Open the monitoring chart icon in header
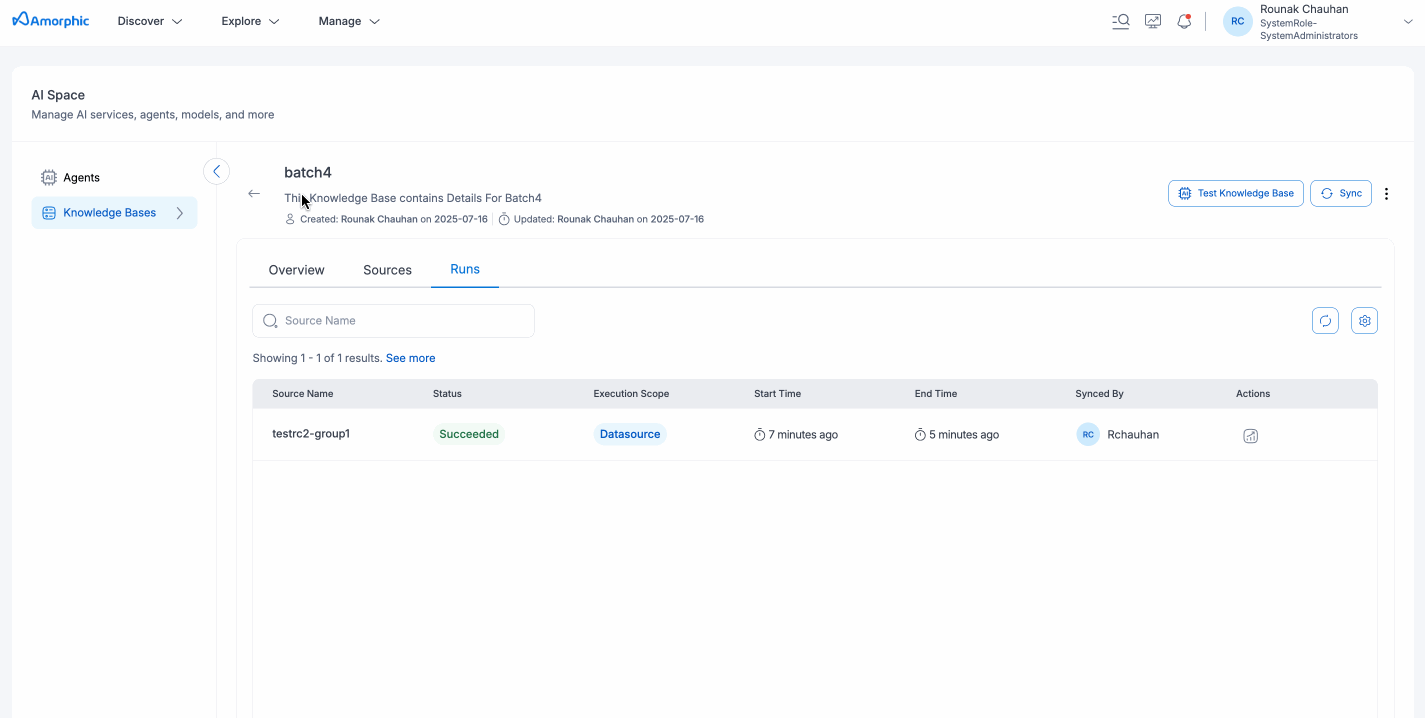 click(x=1153, y=21)
